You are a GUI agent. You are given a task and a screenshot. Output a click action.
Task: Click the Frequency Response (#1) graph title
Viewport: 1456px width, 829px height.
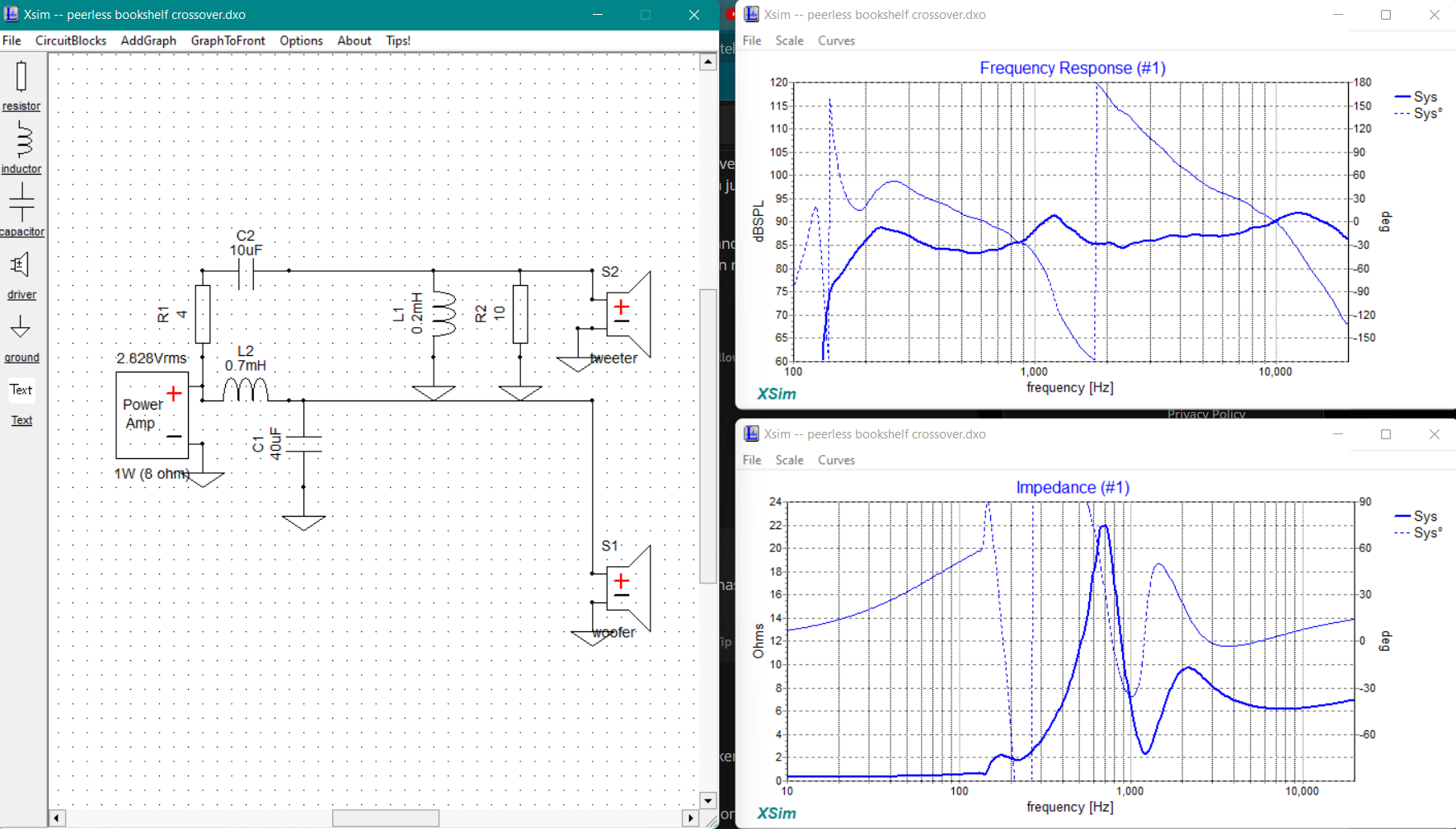coord(1072,68)
